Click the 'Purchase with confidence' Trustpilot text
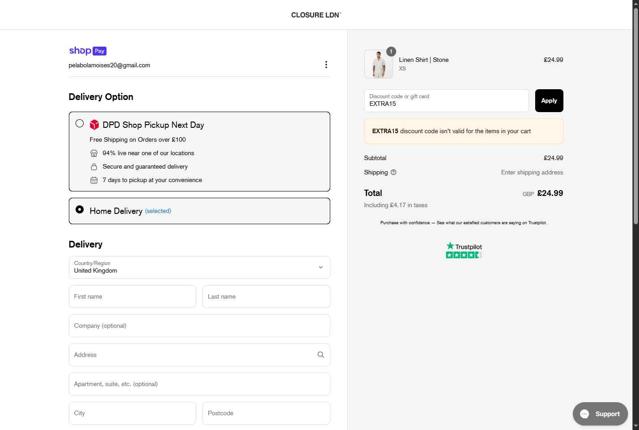The image size is (639, 430). click(x=463, y=223)
